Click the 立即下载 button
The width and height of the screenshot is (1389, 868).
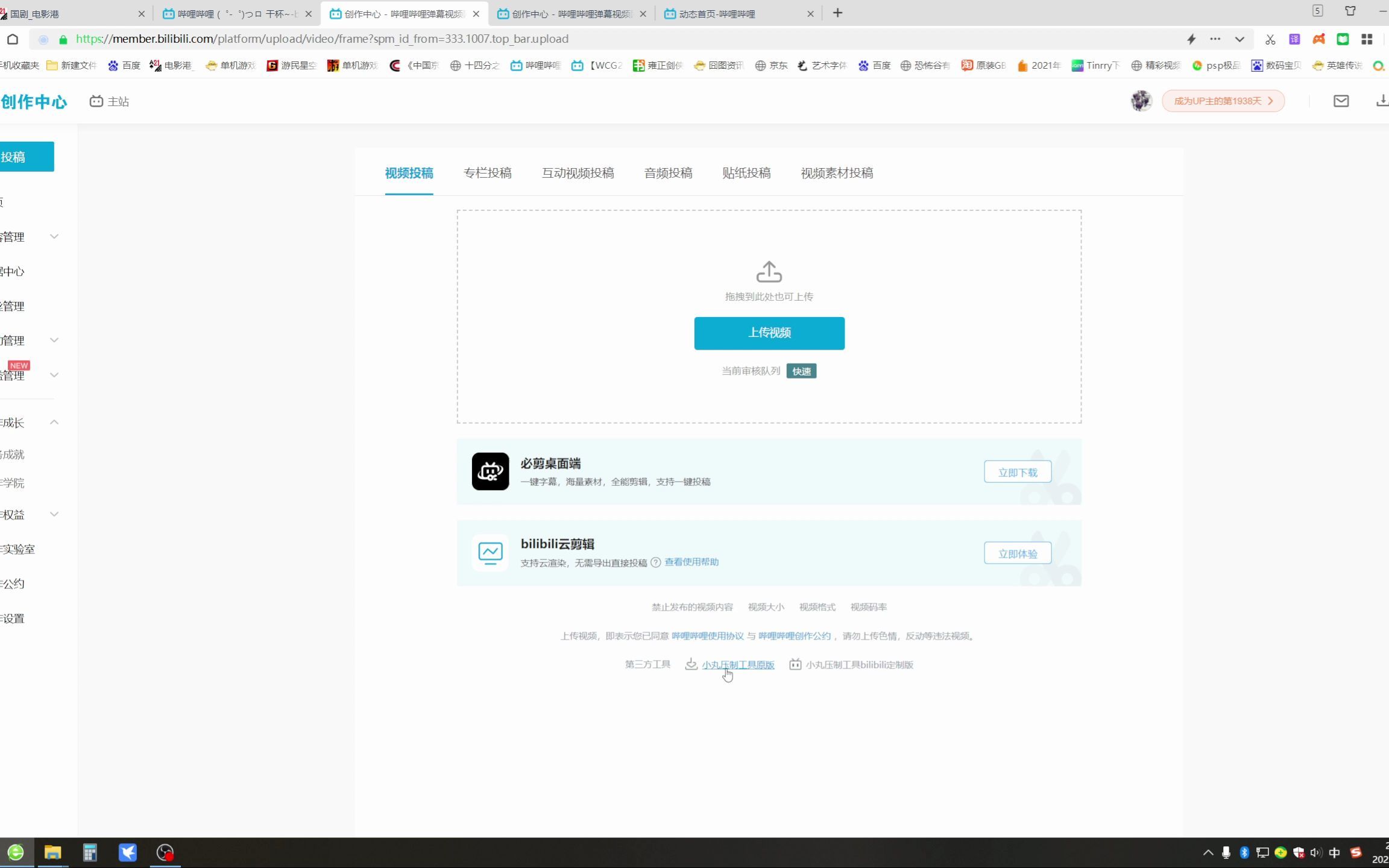tap(1018, 472)
